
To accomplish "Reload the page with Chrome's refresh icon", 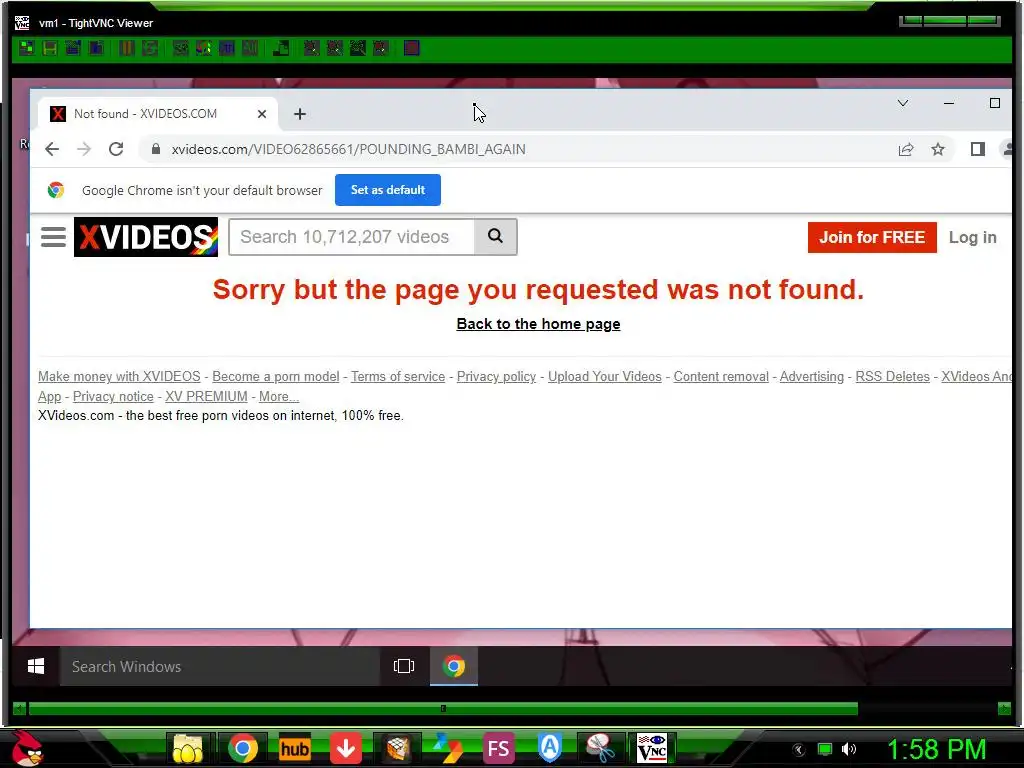I will click(x=116, y=149).
